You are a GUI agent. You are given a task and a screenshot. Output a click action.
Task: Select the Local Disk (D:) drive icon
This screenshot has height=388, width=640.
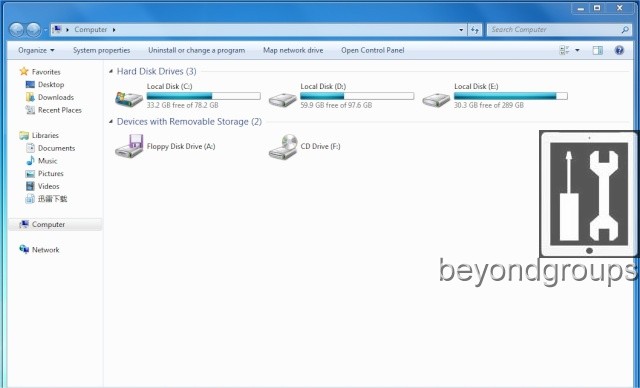[x=282, y=99]
